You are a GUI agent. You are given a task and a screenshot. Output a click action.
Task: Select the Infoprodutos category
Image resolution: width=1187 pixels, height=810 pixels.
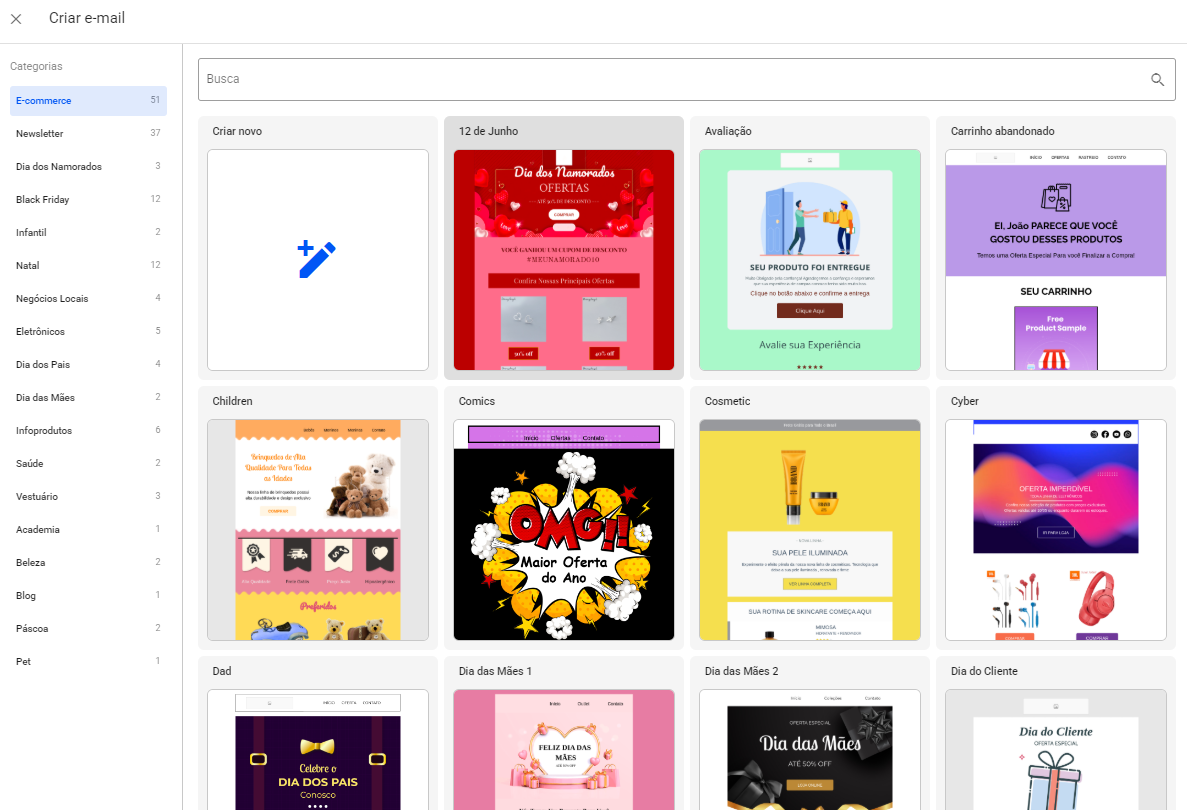88,431
